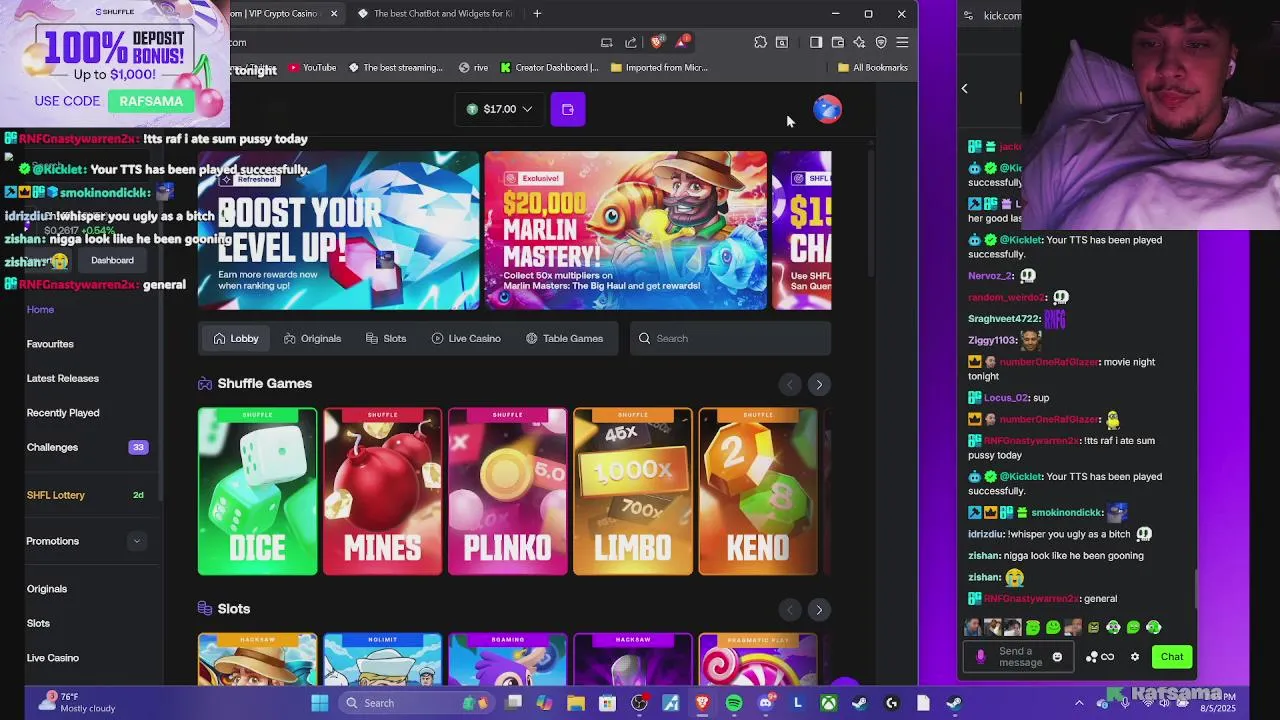Expand the $17.00 balance dropdown
Screen dimensions: 1280x720
[500, 109]
